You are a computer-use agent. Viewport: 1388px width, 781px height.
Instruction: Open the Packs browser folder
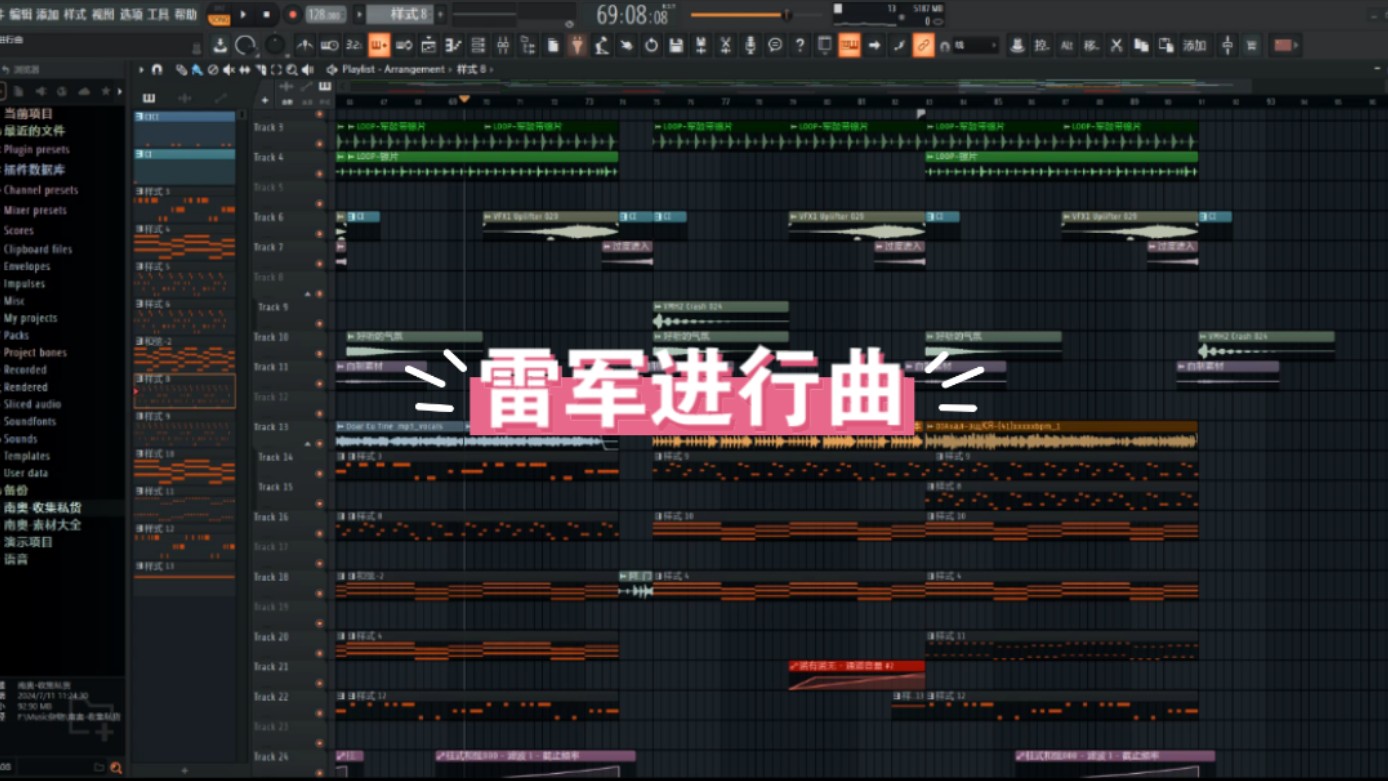pyautogui.click(x=16, y=336)
